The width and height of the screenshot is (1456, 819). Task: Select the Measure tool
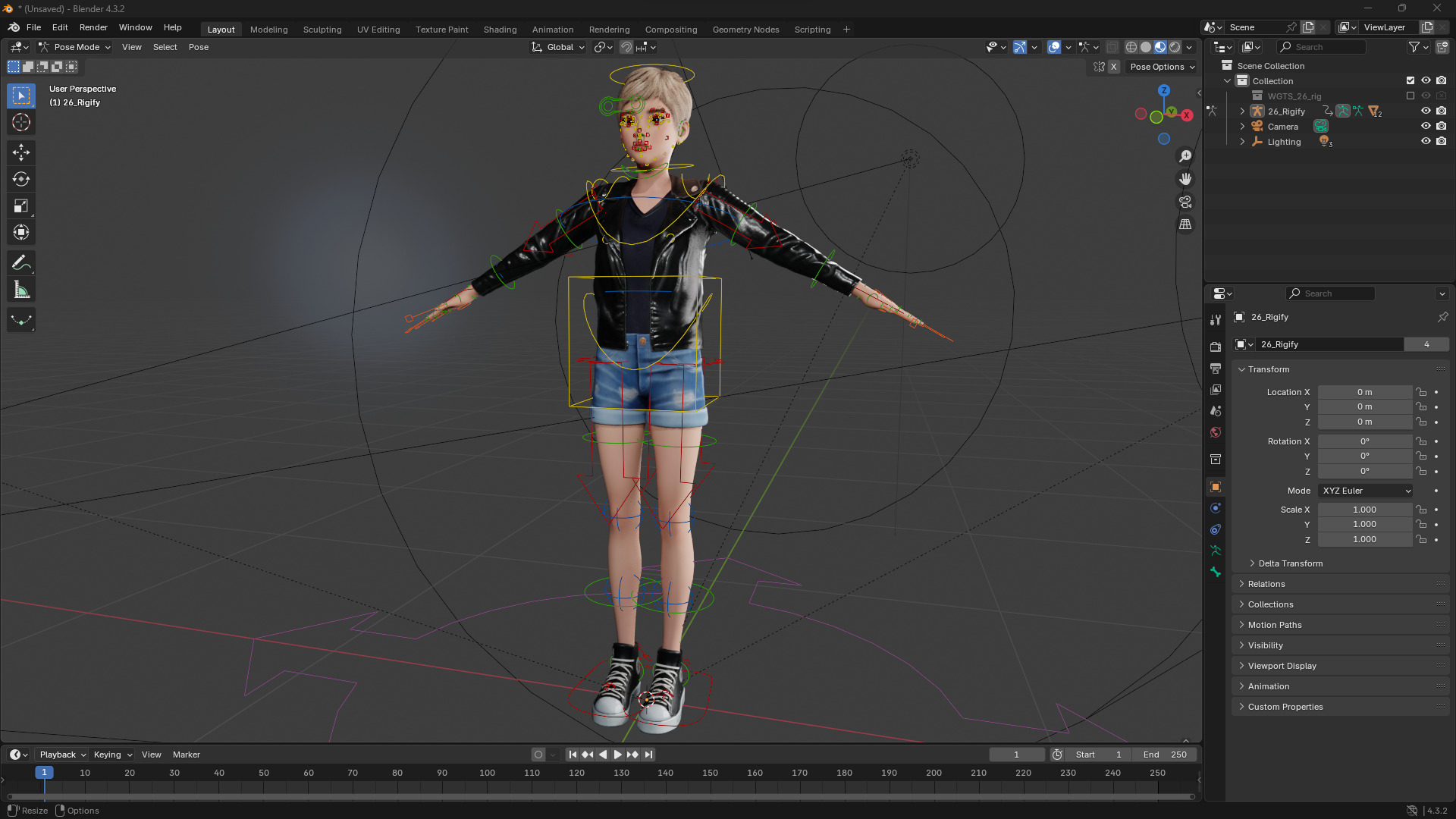(x=21, y=290)
